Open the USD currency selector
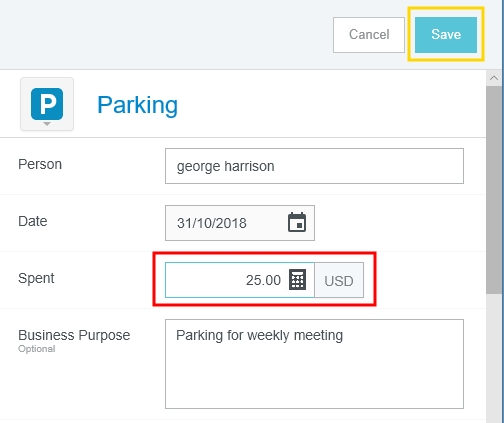504x423 pixels. 339,280
